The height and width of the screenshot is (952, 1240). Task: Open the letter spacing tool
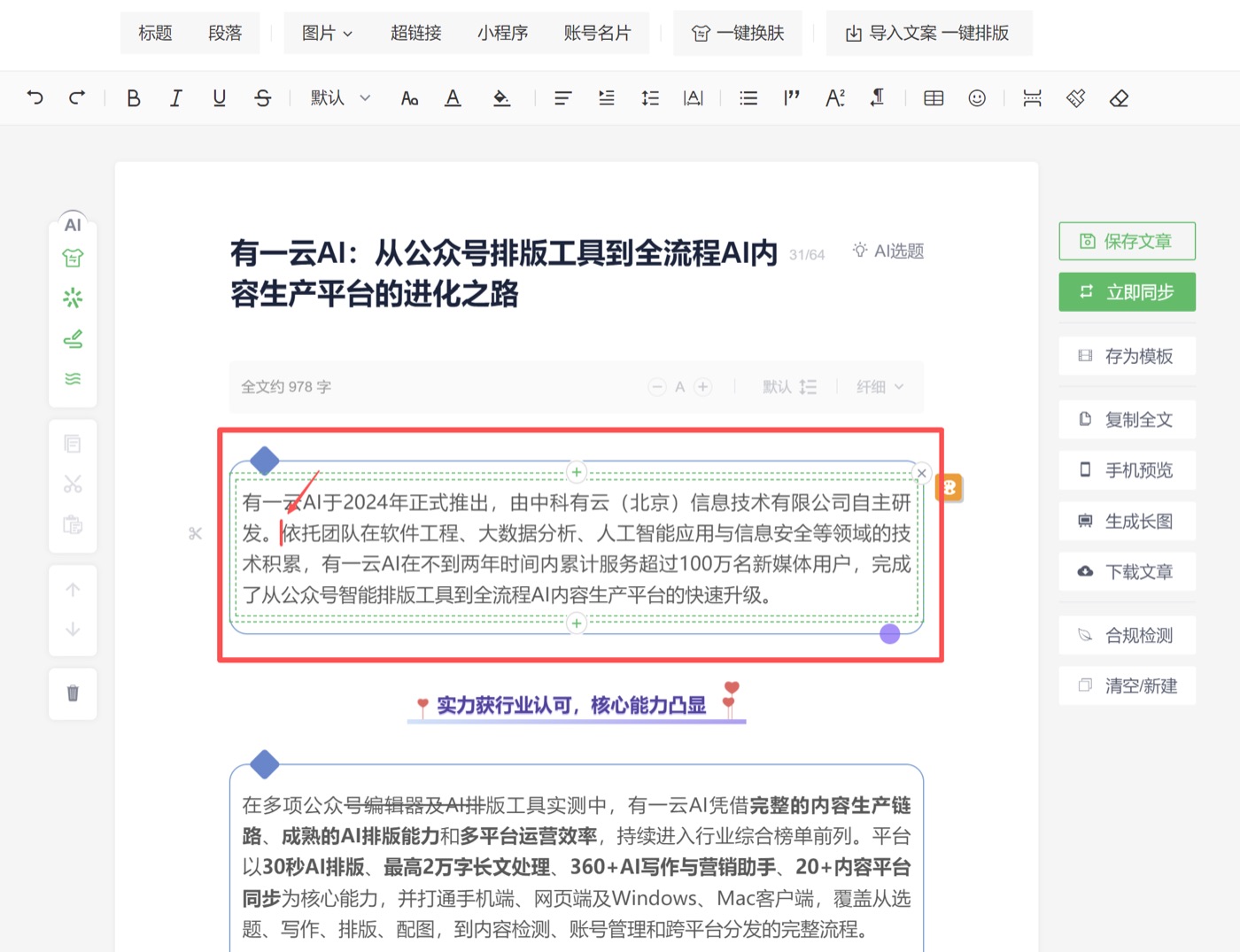point(694,98)
